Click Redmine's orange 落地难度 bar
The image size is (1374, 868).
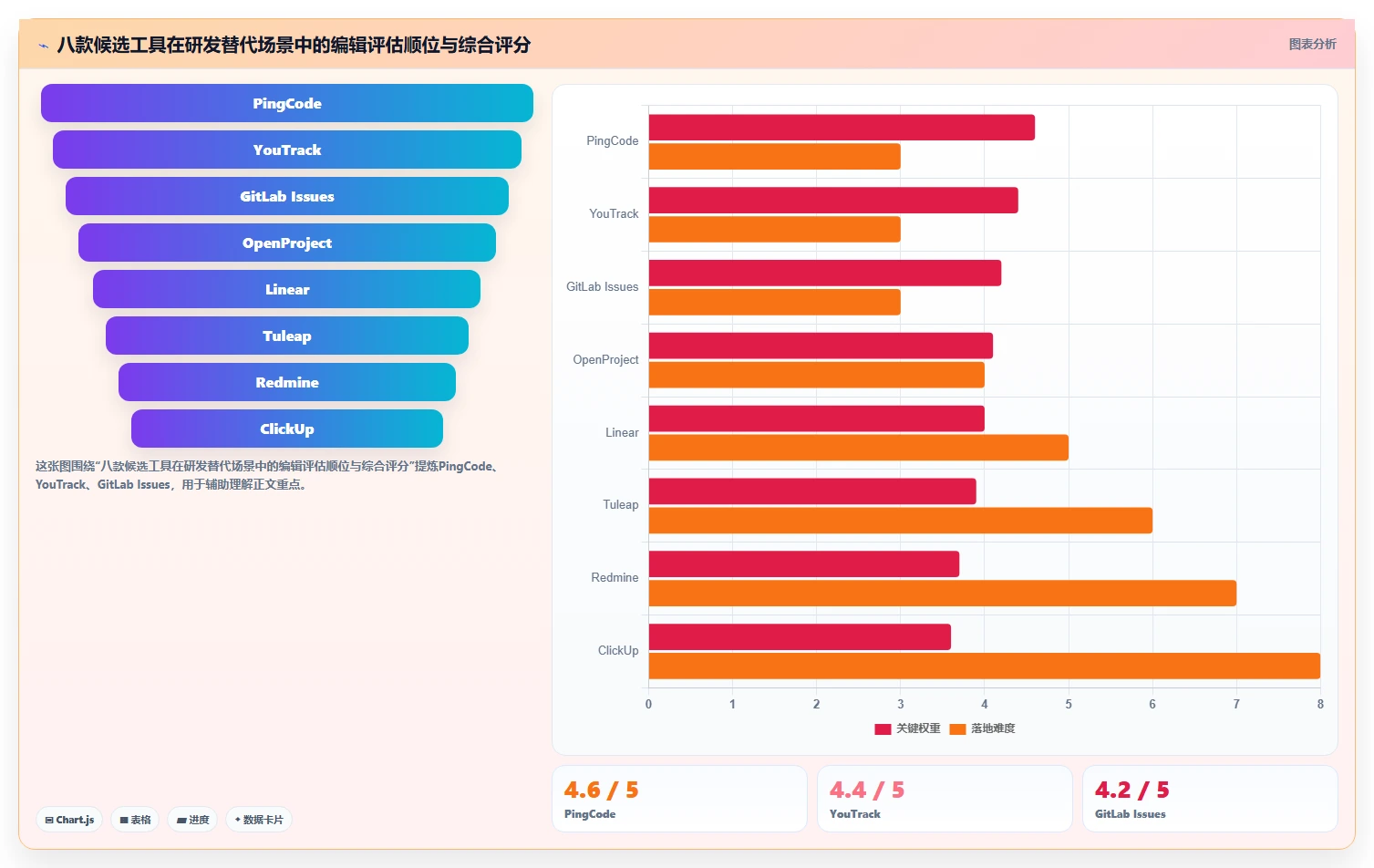tap(943, 594)
